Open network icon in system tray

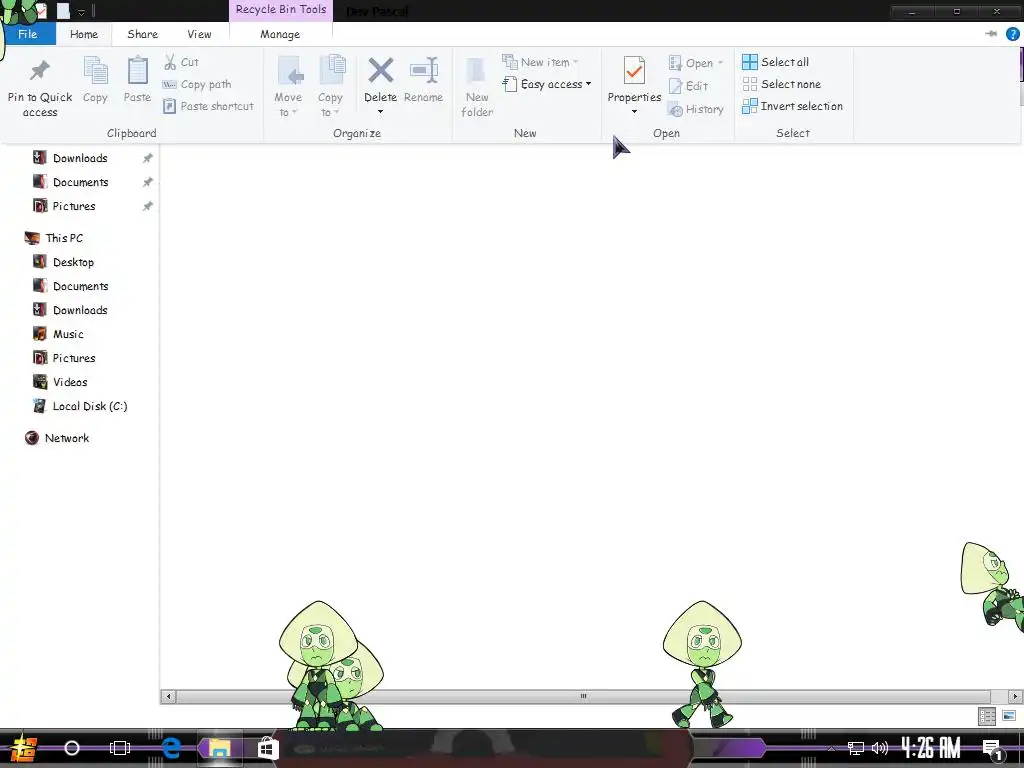(855, 748)
